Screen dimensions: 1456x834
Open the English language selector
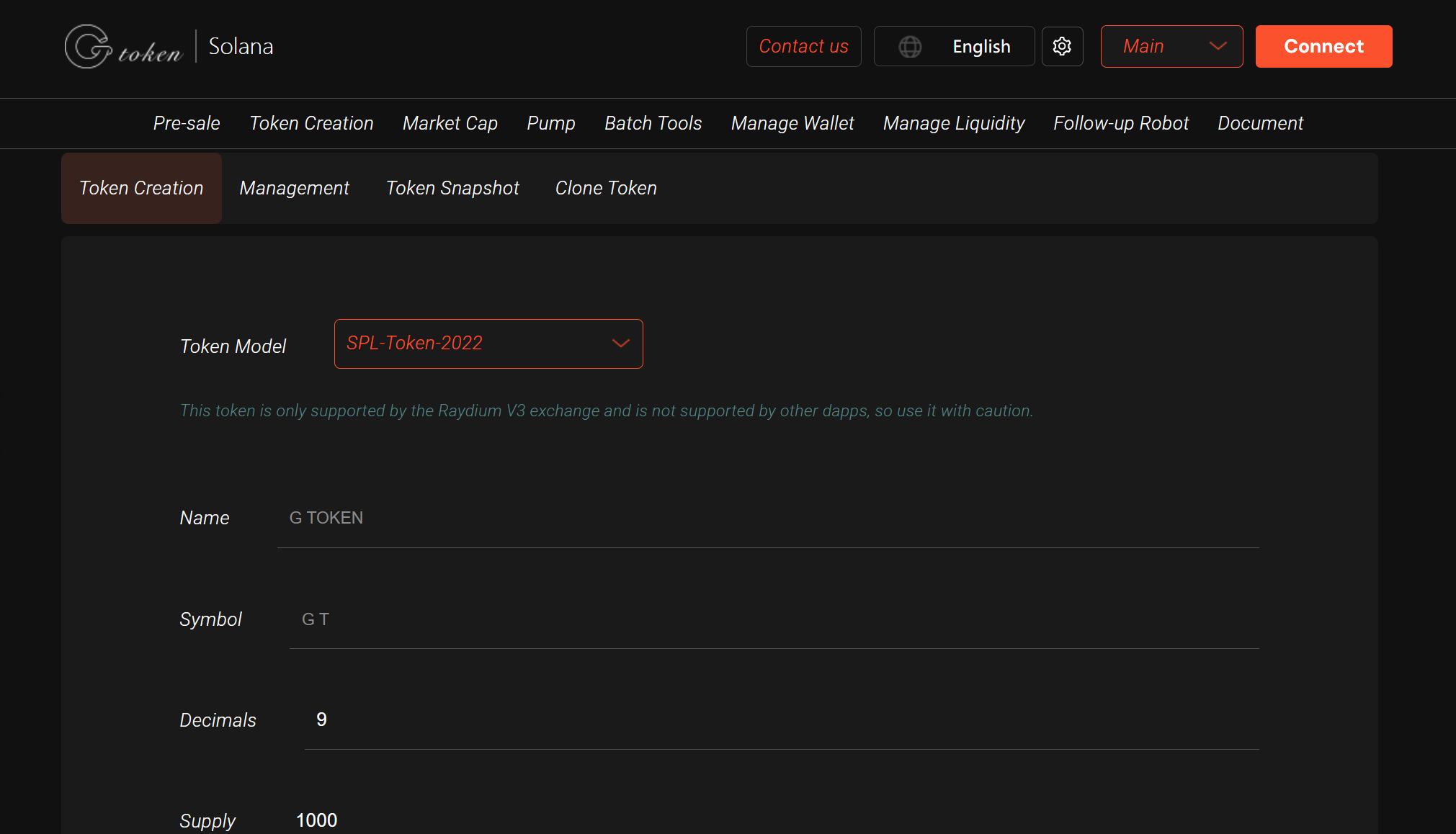[x=981, y=47]
